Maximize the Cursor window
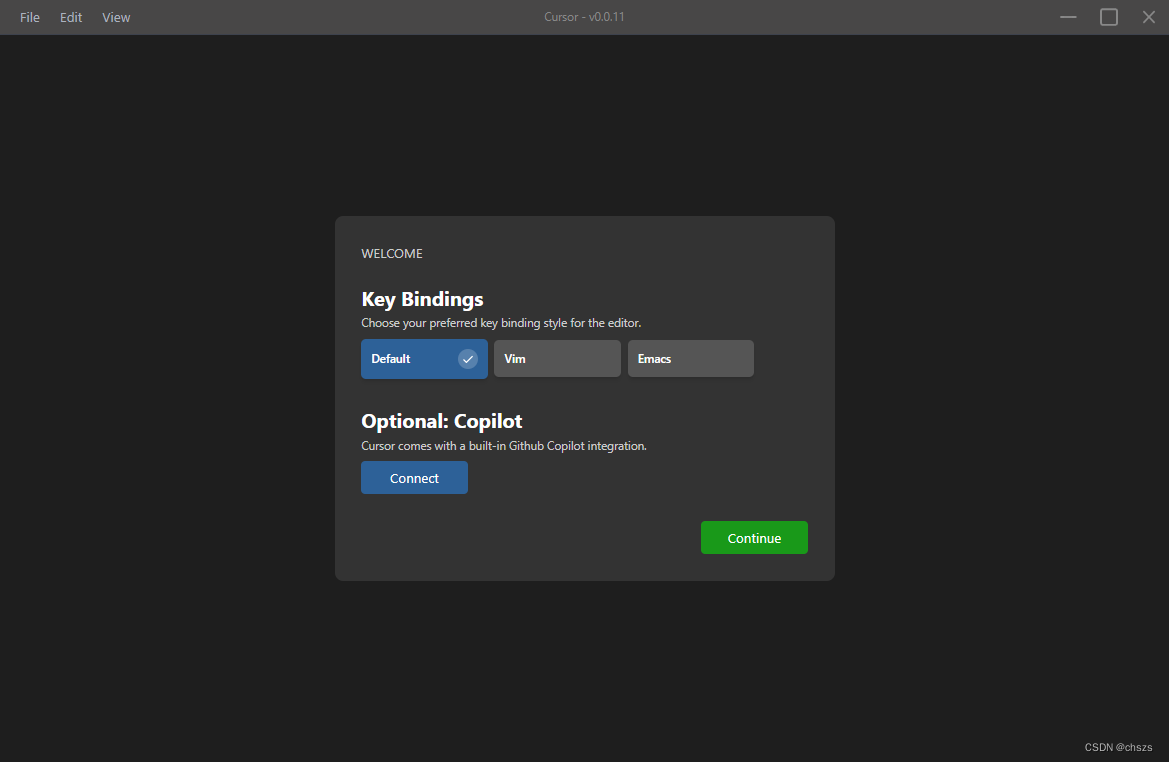This screenshot has height=762, width=1169. pos(1109,17)
